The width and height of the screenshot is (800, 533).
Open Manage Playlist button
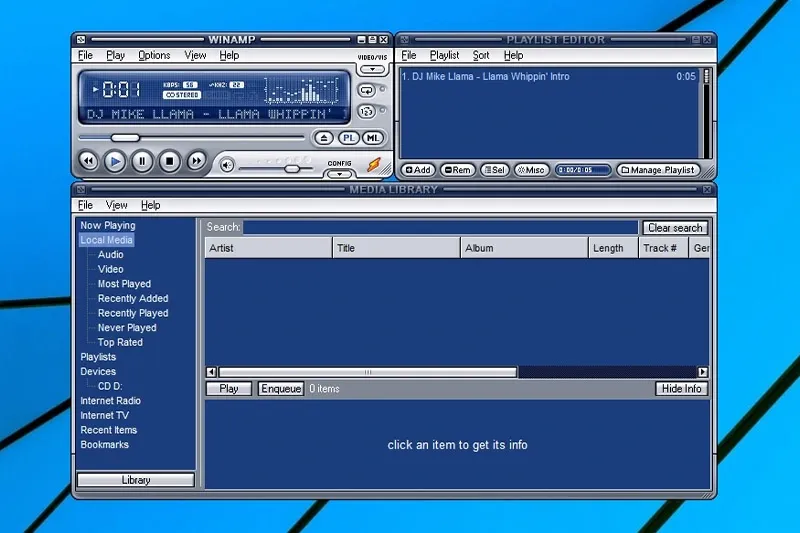pyautogui.click(x=658, y=170)
